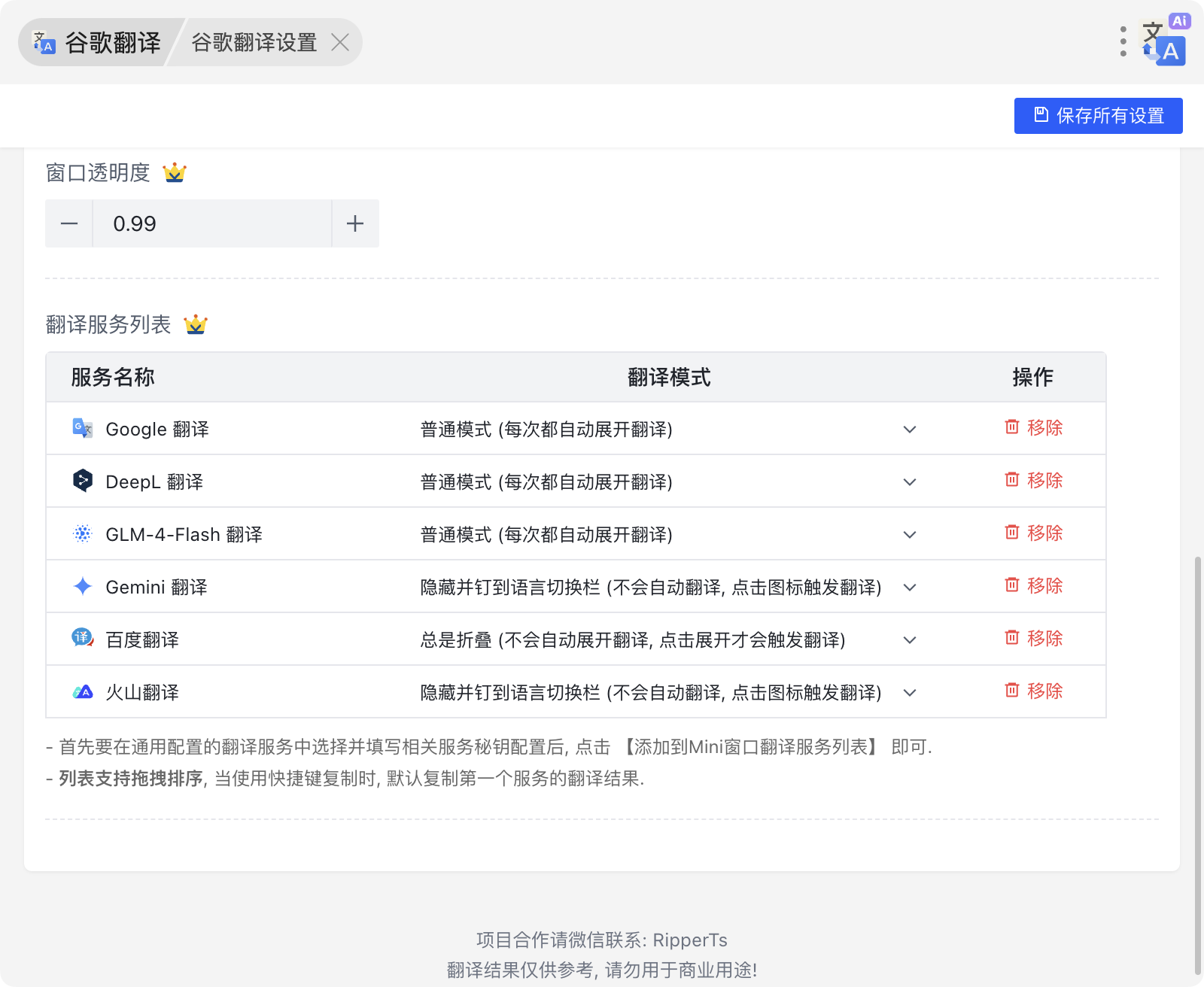Click the 火山翻译 service icon

point(82,691)
